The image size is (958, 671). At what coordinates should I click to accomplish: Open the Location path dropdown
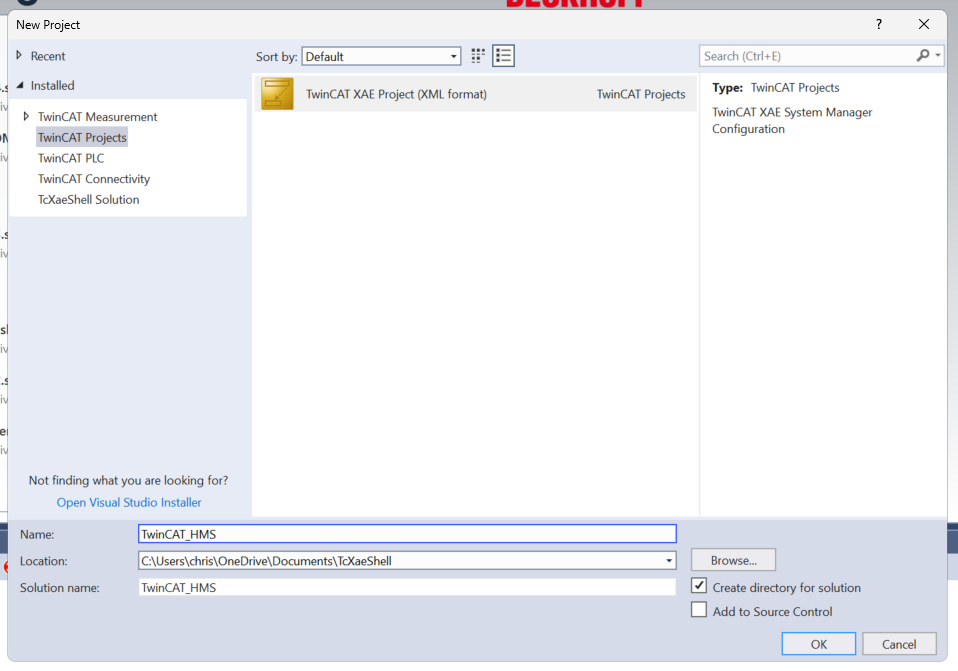pyautogui.click(x=669, y=560)
